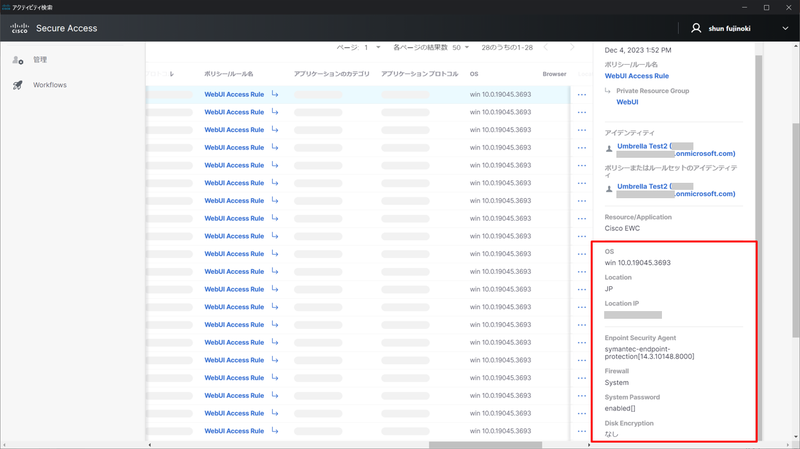
Task: Click the OS value in the highlighted row
Action: click(x=501, y=94)
